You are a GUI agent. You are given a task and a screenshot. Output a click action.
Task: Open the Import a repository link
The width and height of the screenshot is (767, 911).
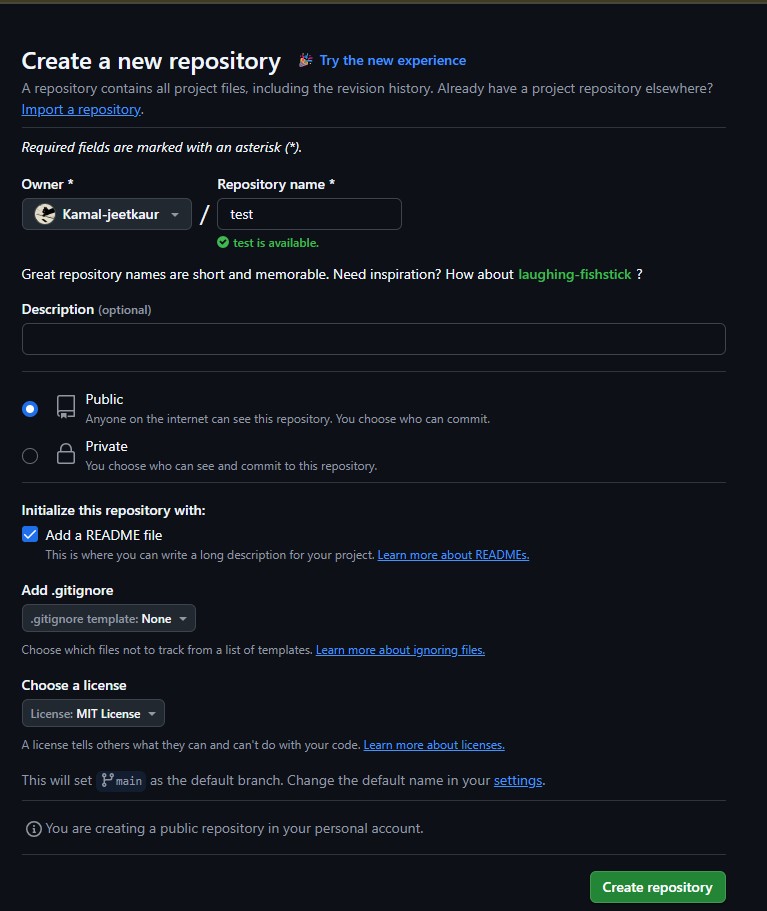(x=81, y=109)
